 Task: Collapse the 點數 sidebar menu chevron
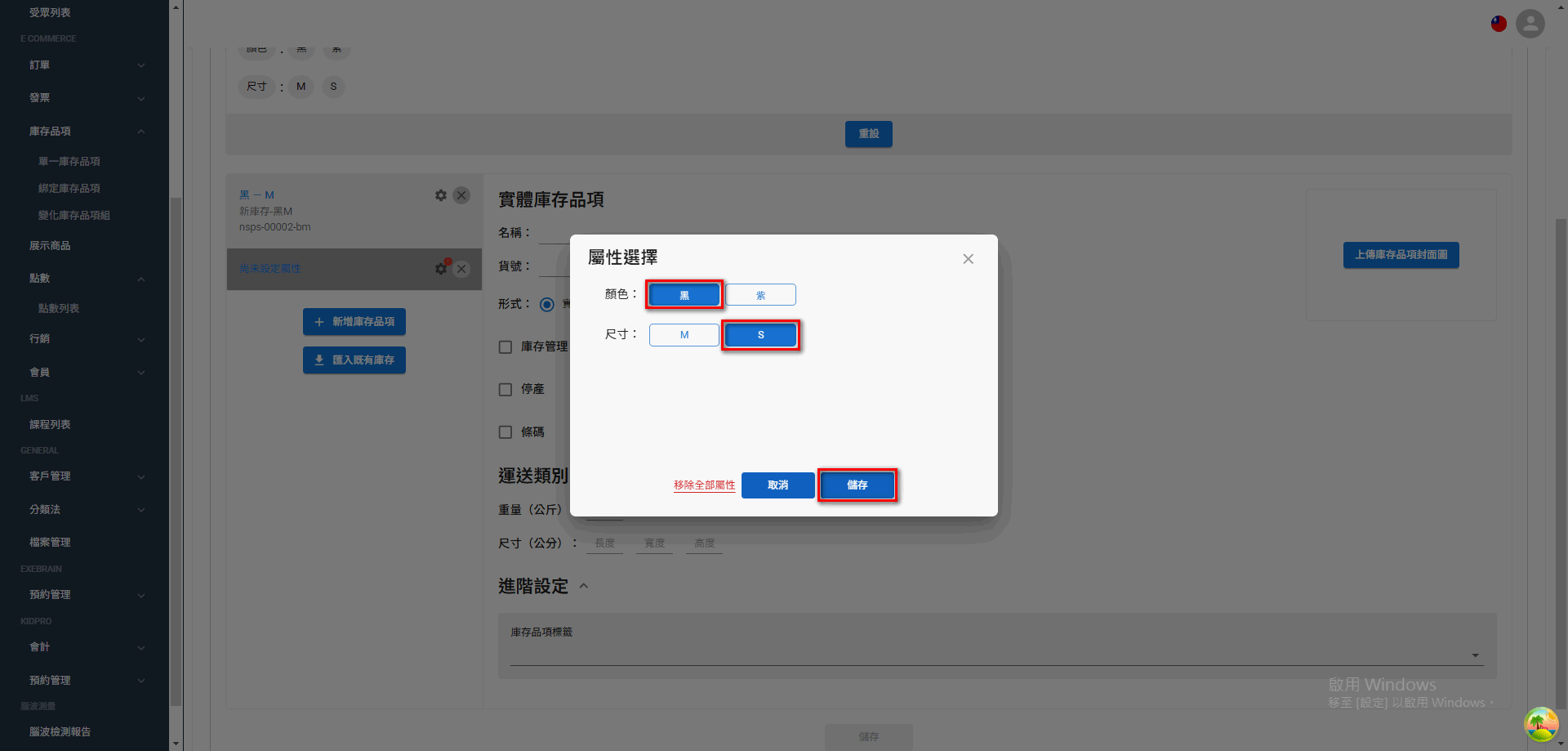pos(141,279)
